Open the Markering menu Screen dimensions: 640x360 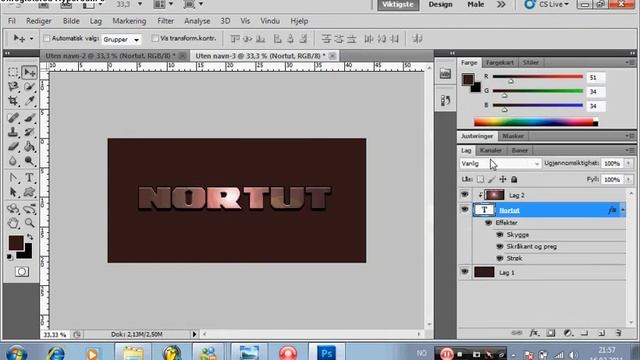click(x=129, y=21)
